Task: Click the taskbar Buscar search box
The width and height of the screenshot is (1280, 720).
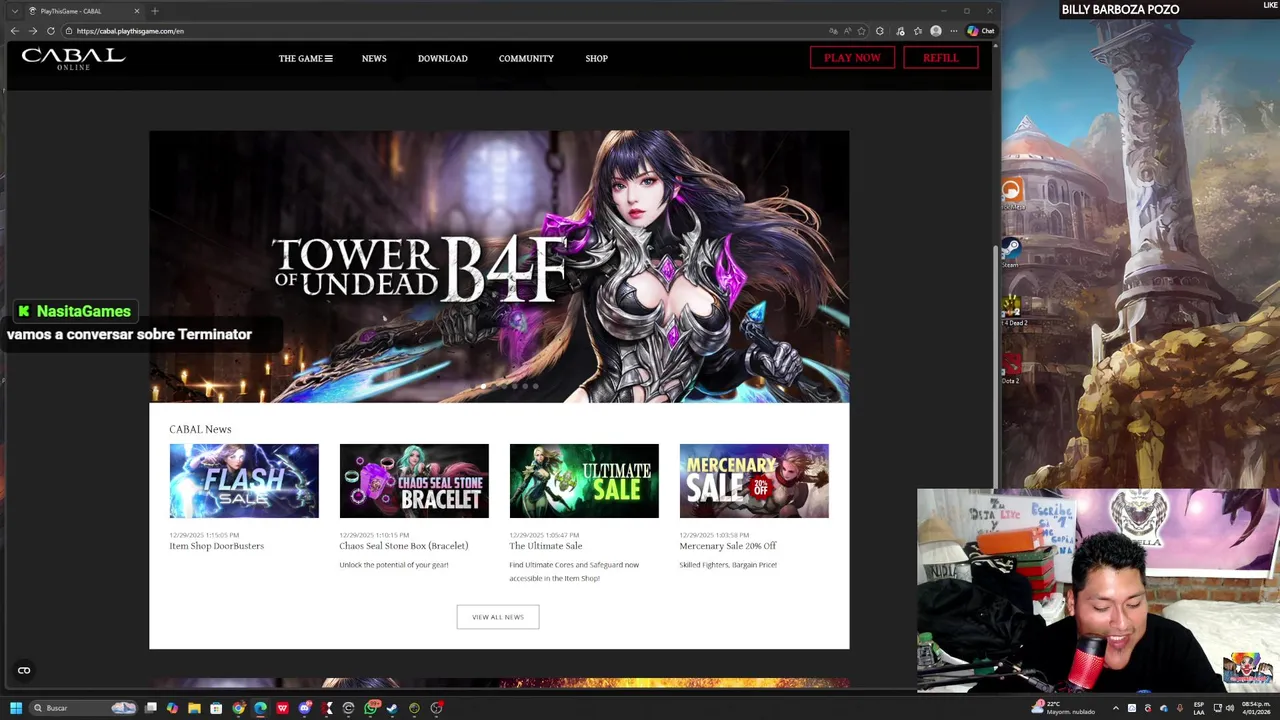Action: point(82,708)
